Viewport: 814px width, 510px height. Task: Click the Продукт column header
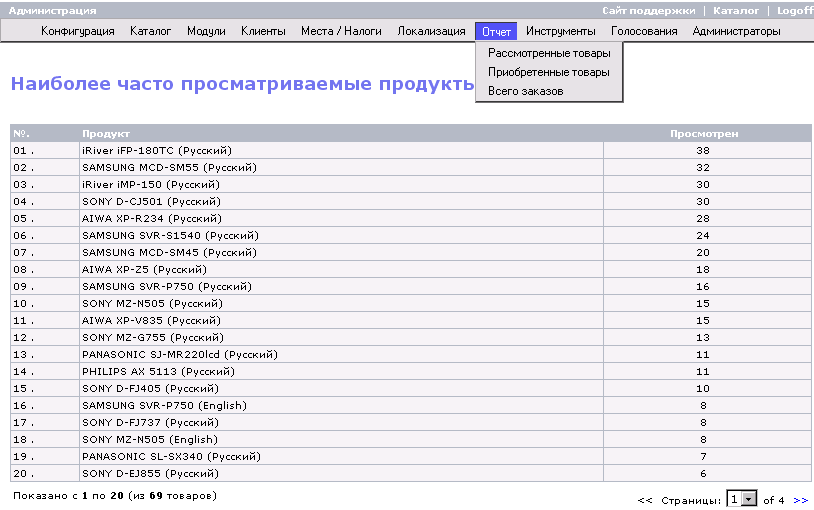pyautogui.click(x=106, y=133)
